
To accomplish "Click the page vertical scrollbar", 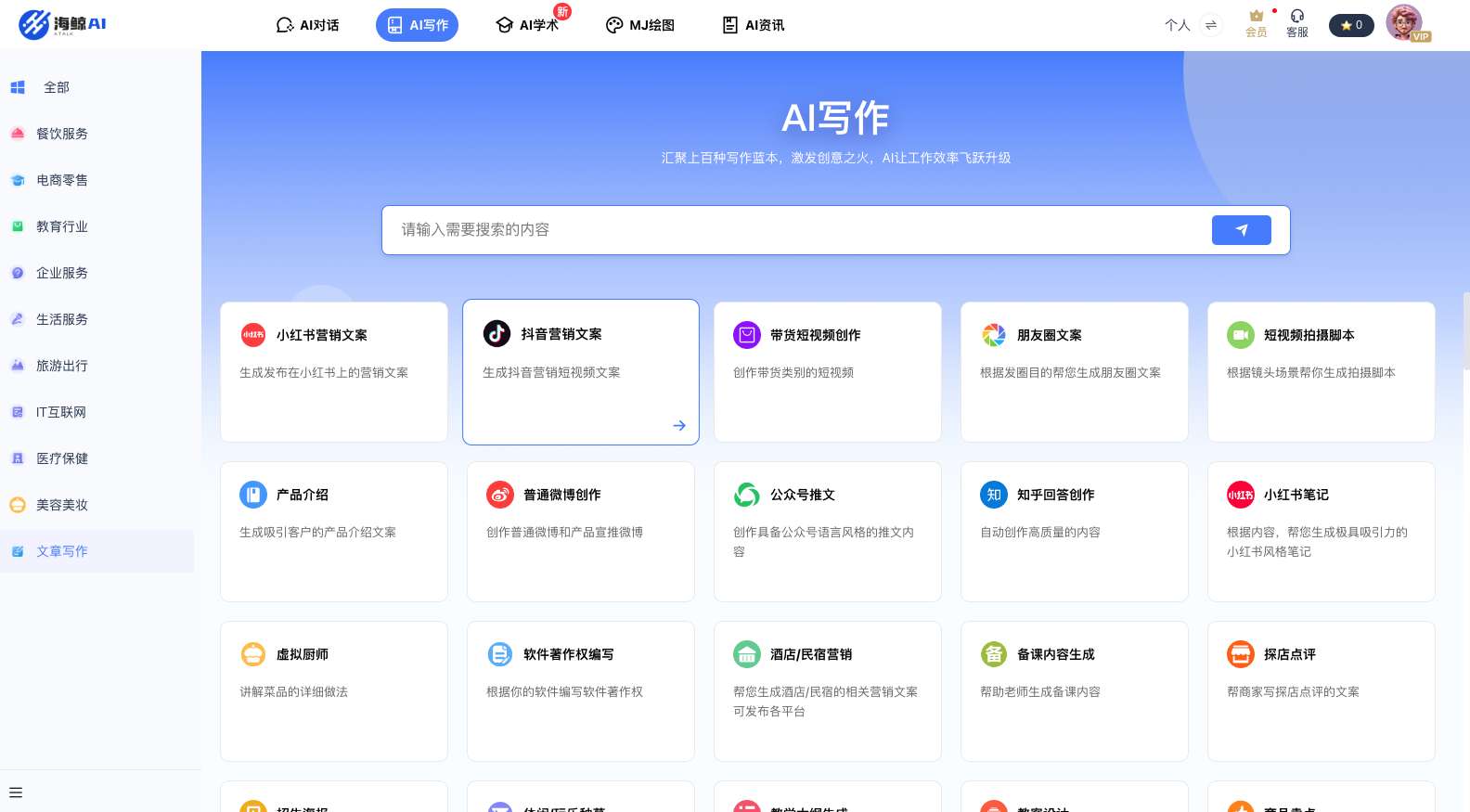I will (x=1466, y=331).
